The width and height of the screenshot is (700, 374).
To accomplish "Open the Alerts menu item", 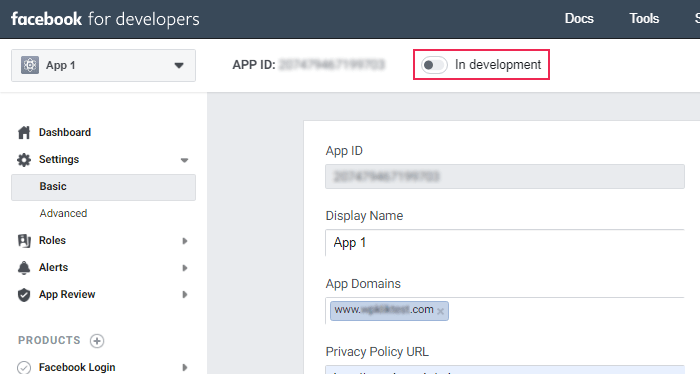I will coord(54,267).
